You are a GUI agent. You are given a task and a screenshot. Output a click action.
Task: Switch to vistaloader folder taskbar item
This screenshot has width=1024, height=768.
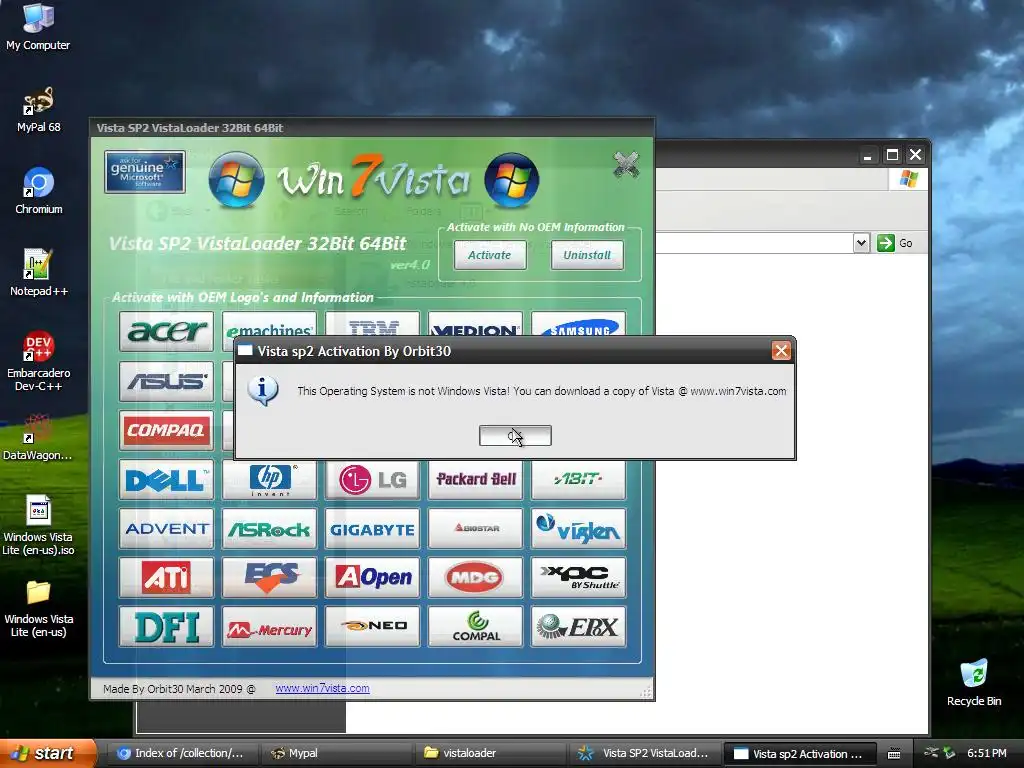tap(490, 753)
